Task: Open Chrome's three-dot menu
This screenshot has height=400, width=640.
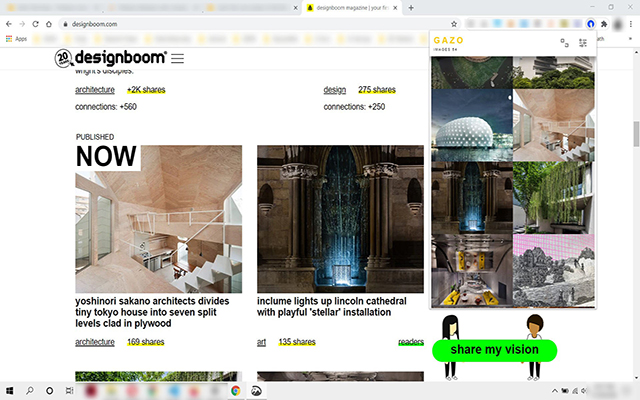Action: tap(631, 24)
